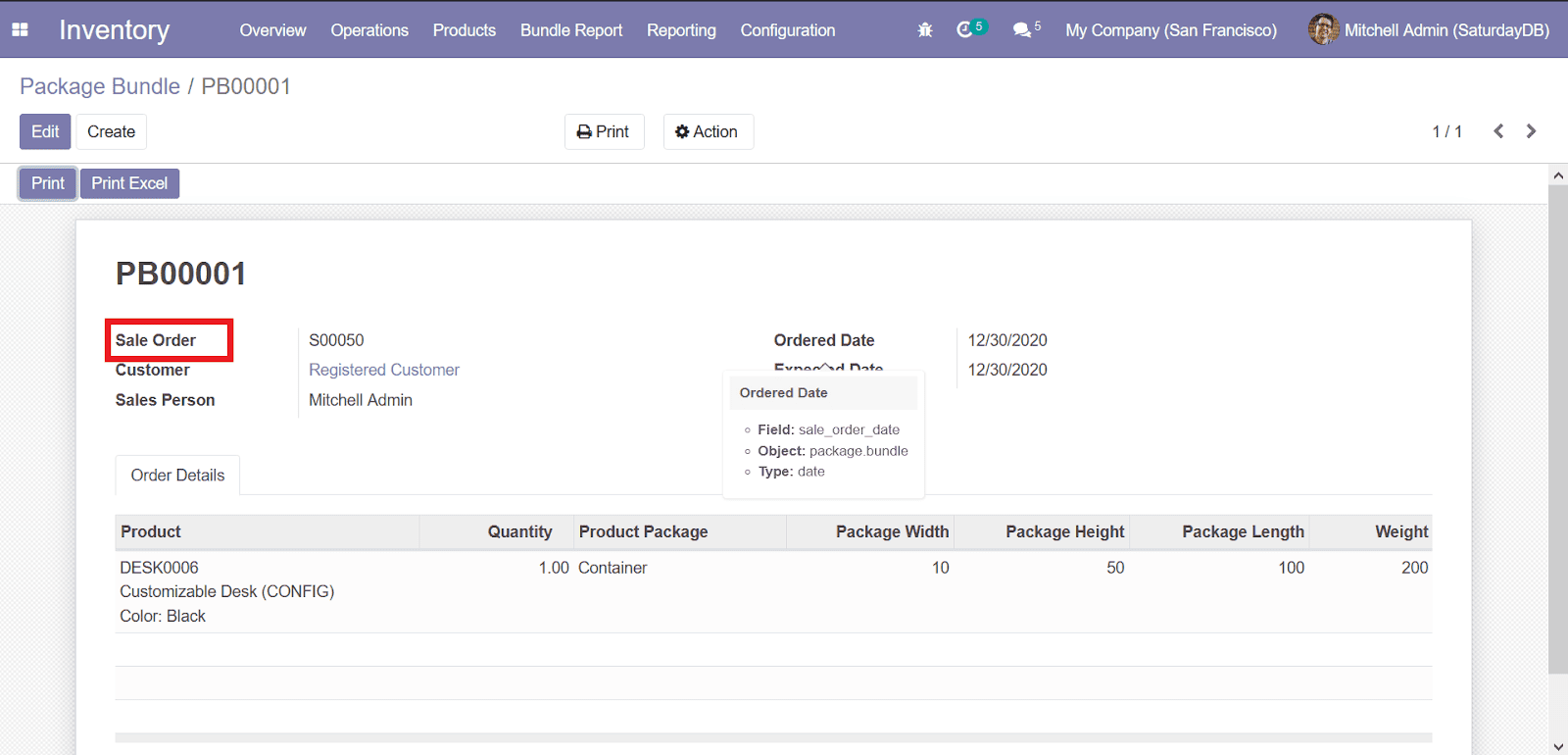Open the Configuration menu
Image resolution: width=1568 pixels, height=755 pixels.
coord(788,30)
